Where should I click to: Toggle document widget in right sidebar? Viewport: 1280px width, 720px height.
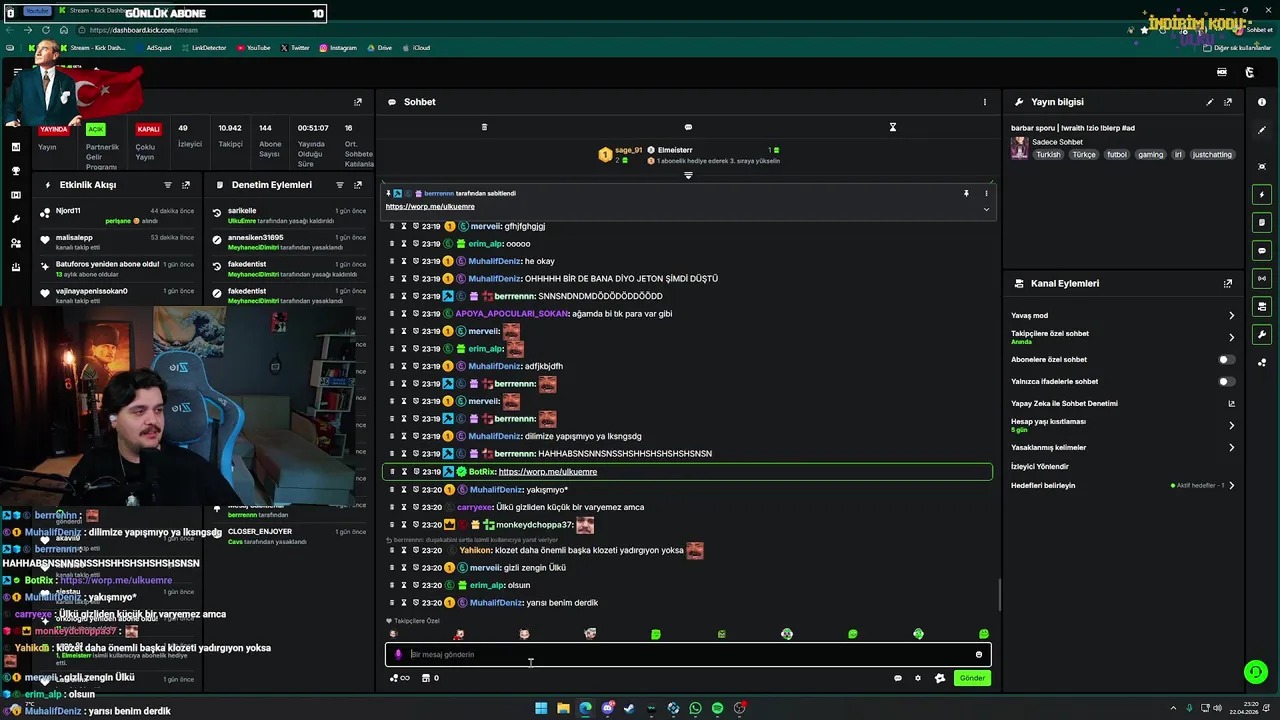1262,222
